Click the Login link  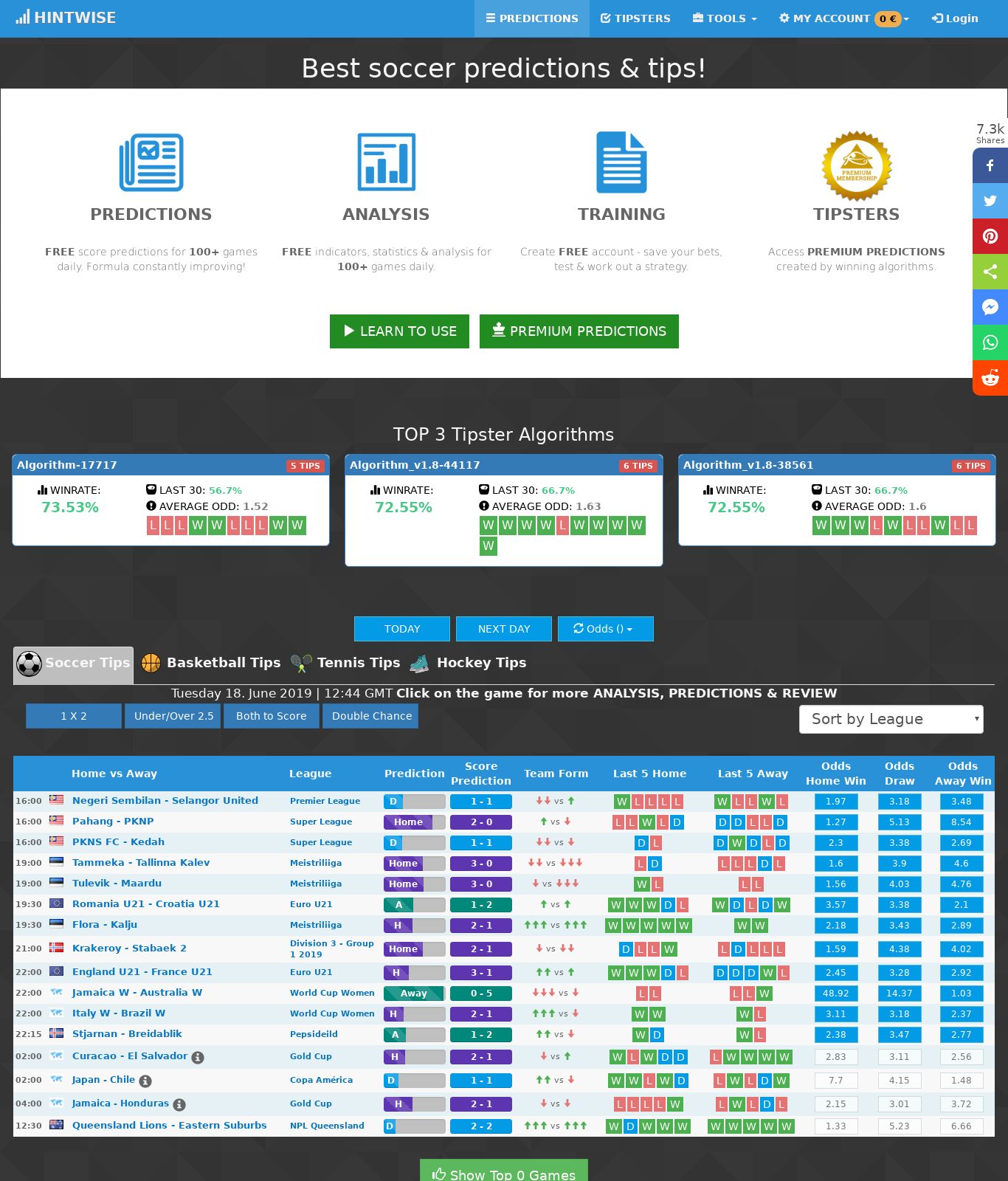955,18
